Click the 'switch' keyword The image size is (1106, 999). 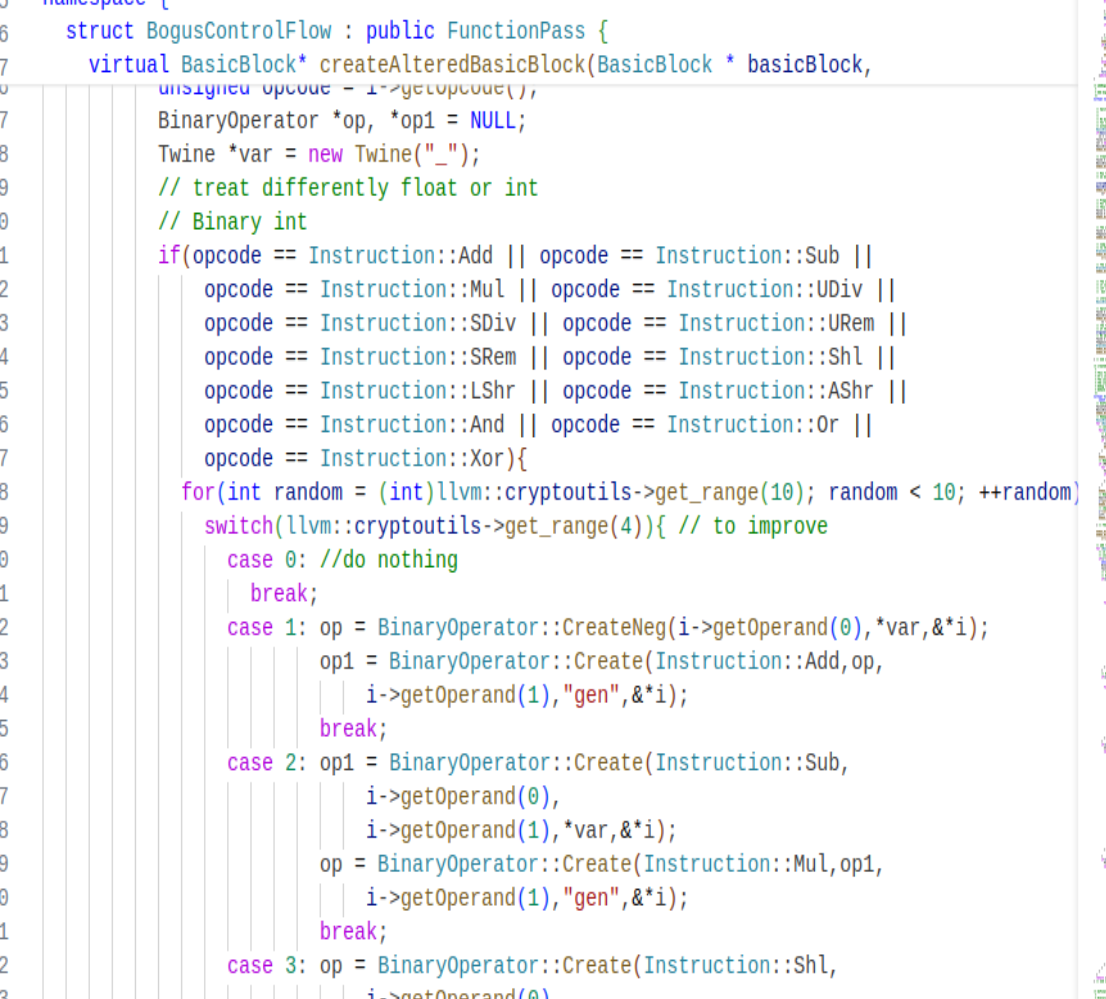pos(238,526)
